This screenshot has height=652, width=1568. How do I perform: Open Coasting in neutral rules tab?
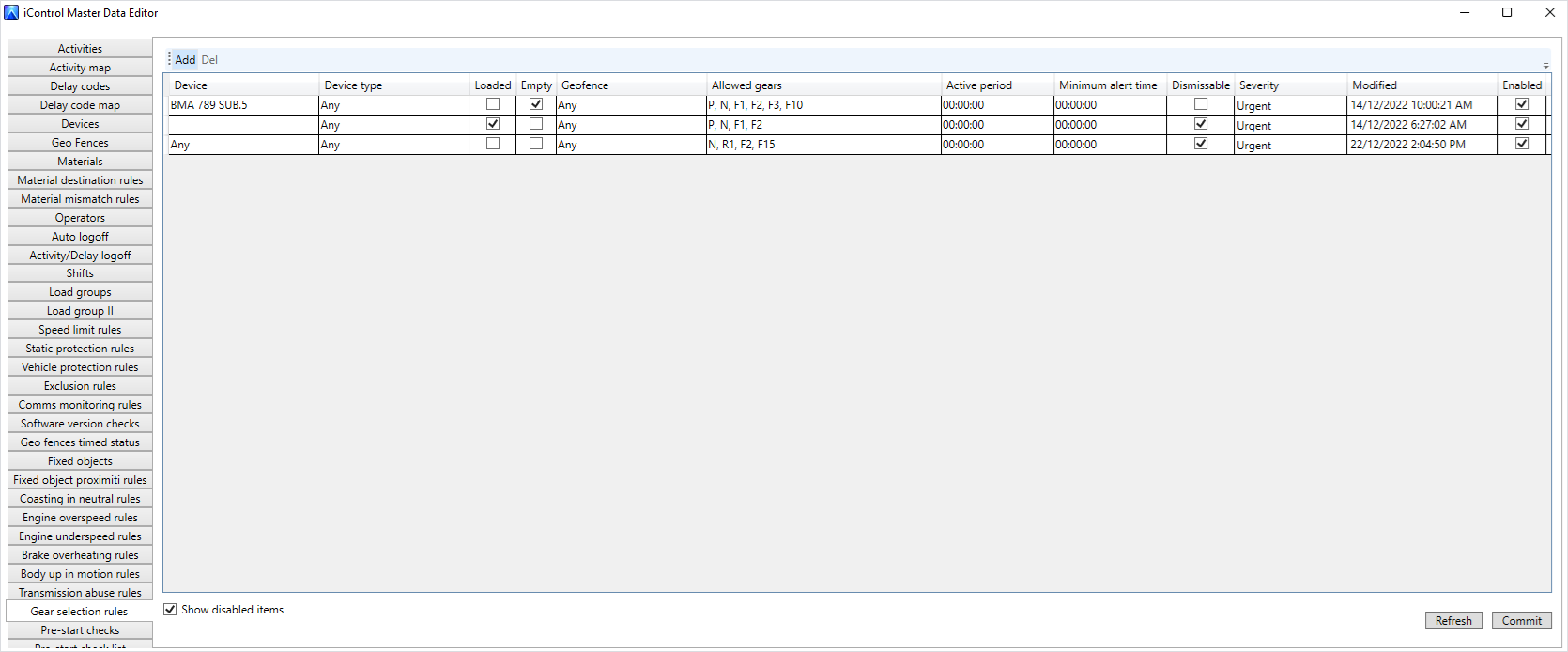80,499
